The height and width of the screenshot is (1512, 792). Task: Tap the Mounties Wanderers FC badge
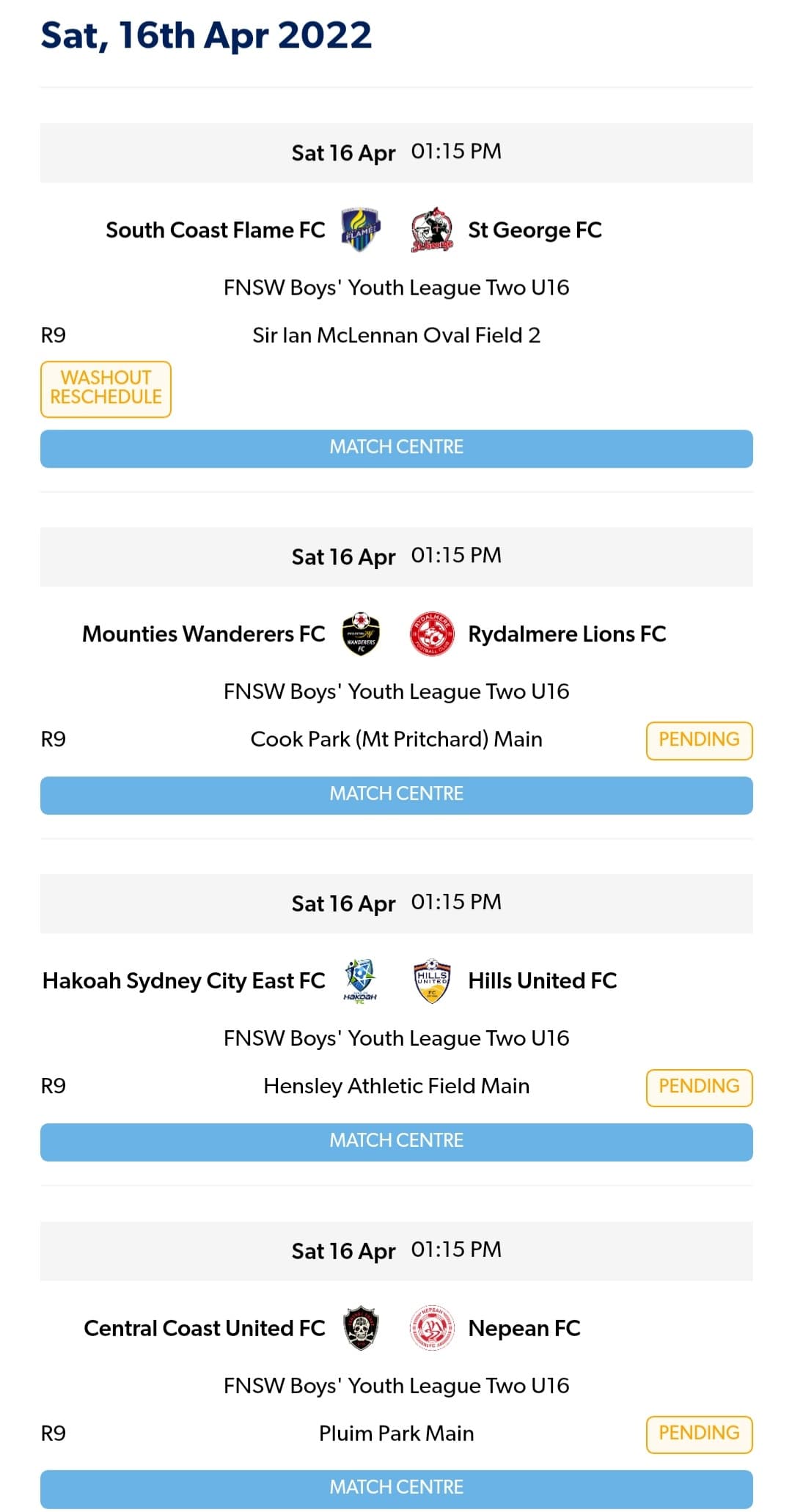[361, 634]
